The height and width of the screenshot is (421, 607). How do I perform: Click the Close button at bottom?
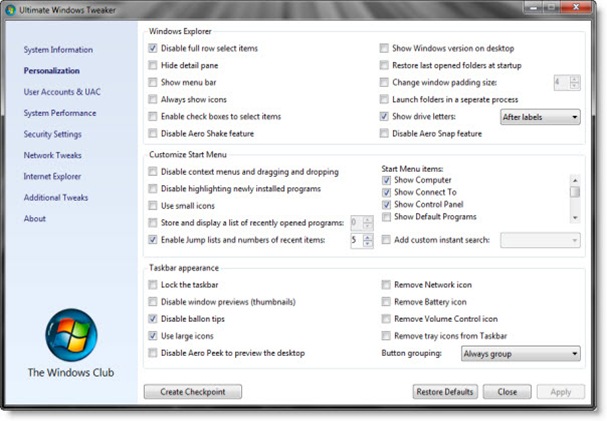(x=507, y=392)
